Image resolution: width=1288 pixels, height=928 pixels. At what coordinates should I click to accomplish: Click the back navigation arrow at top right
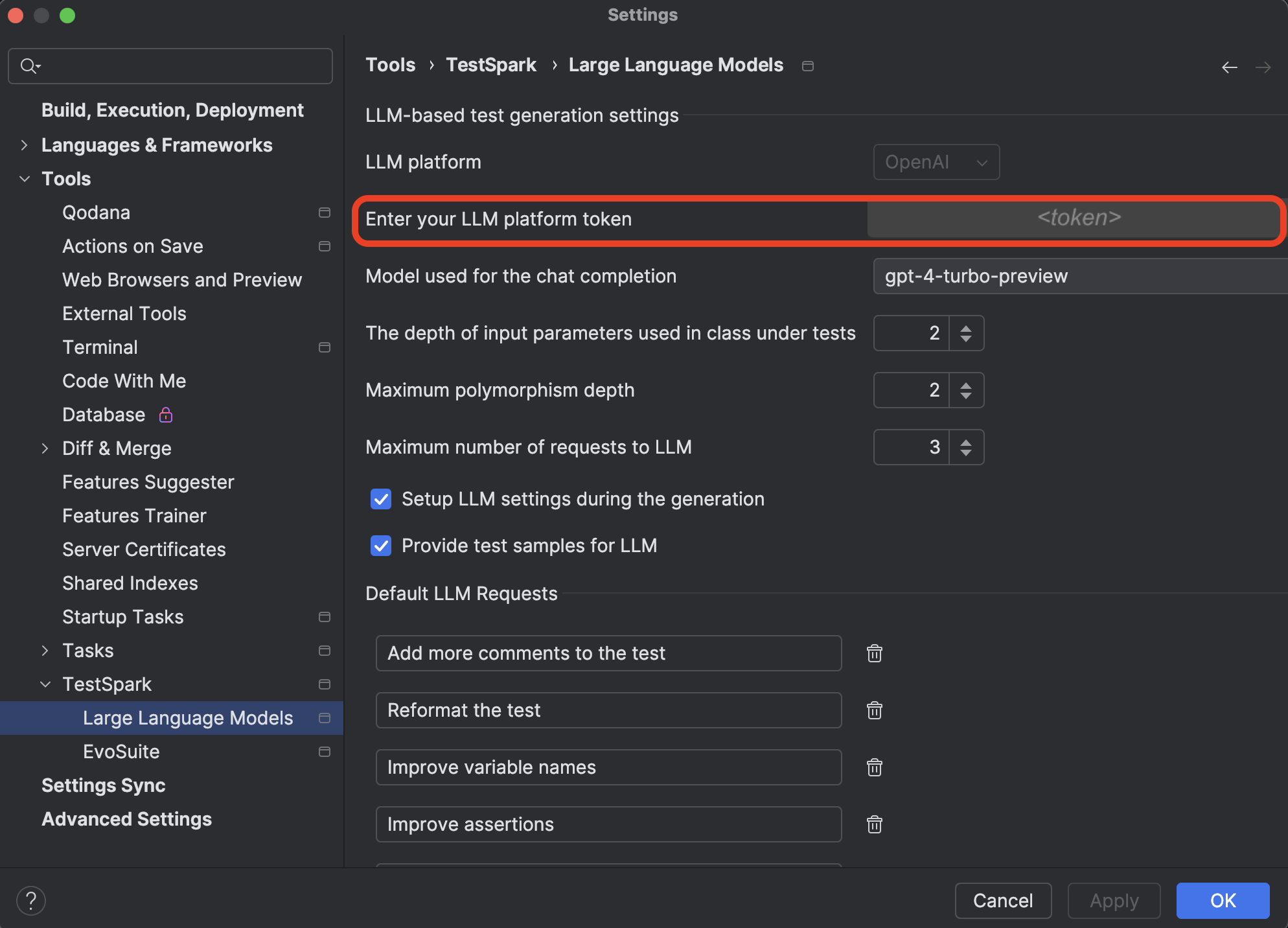click(x=1230, y=66)
